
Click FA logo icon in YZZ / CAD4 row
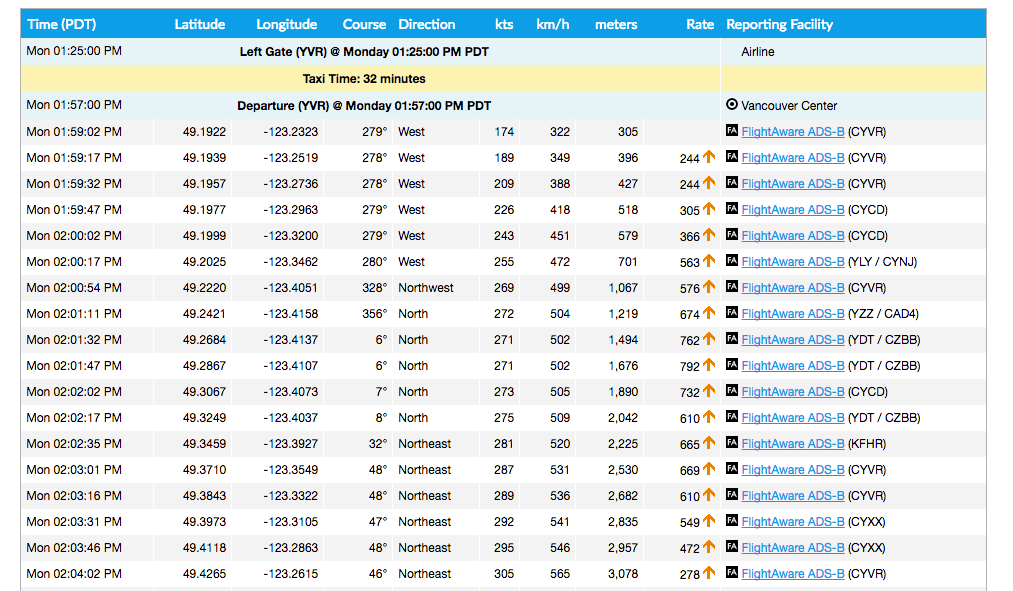click(732, 313)
